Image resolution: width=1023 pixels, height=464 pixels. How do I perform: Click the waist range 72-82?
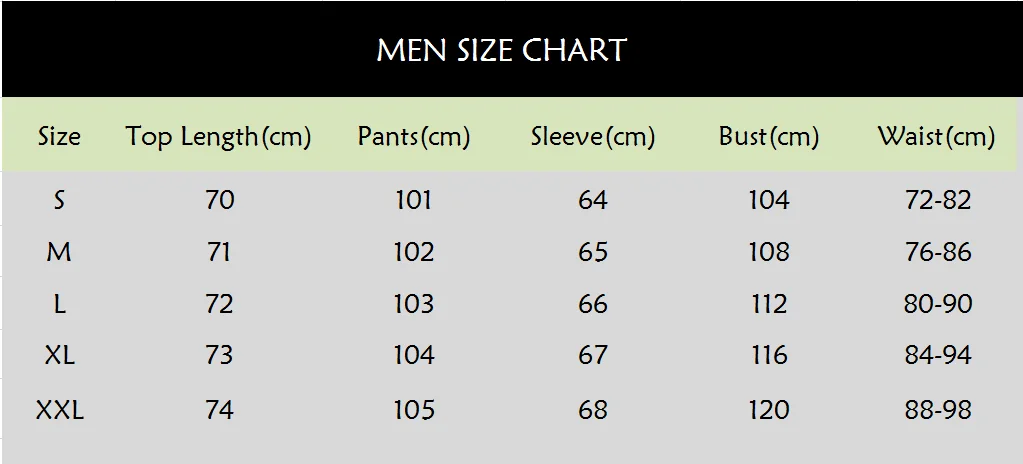pyautogui.click(x=938, y=200)
